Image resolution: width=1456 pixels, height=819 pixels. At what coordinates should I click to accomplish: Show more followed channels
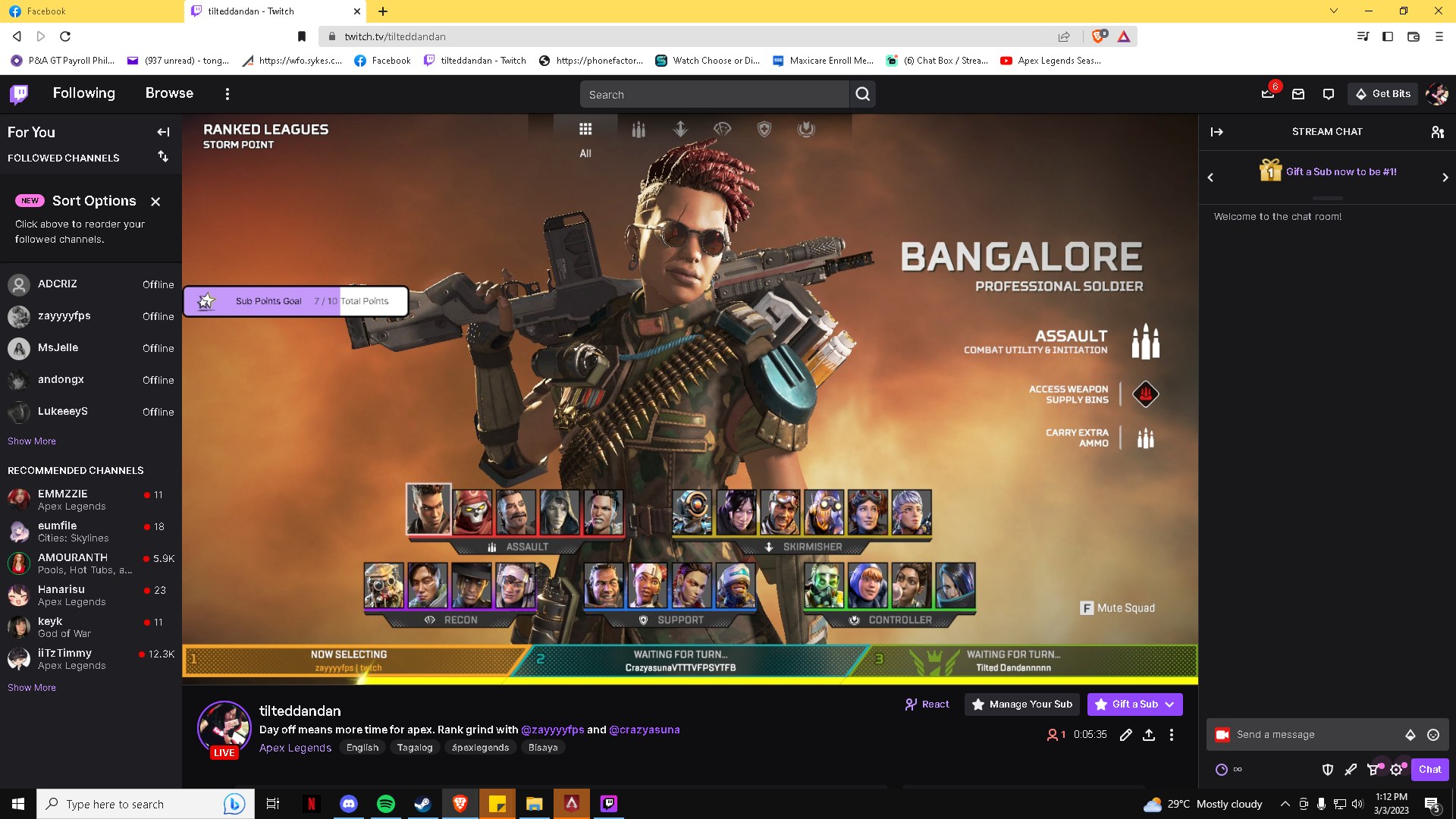tap(32, 441)
